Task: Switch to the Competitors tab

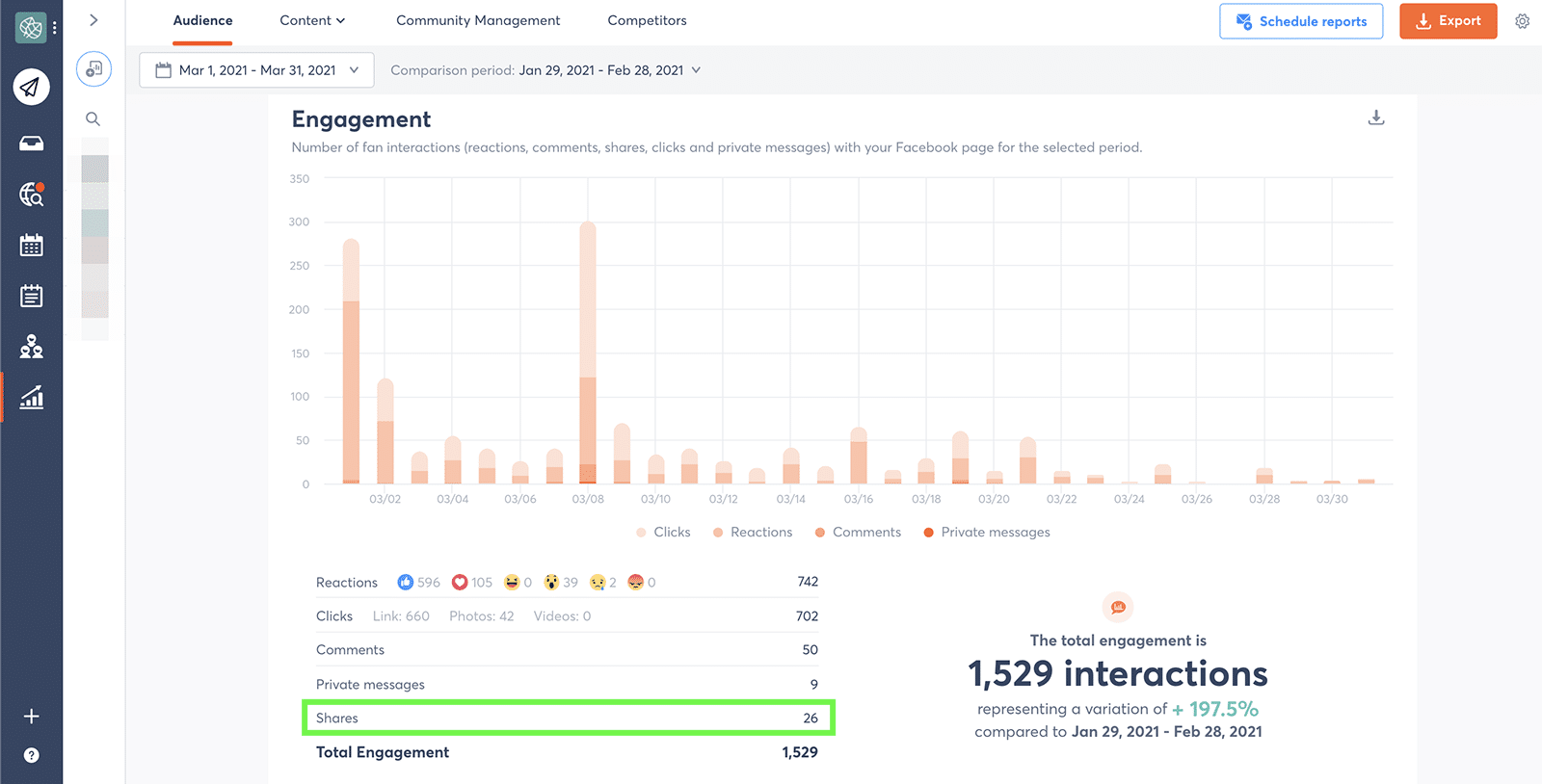Action: (x=647, y=20)
